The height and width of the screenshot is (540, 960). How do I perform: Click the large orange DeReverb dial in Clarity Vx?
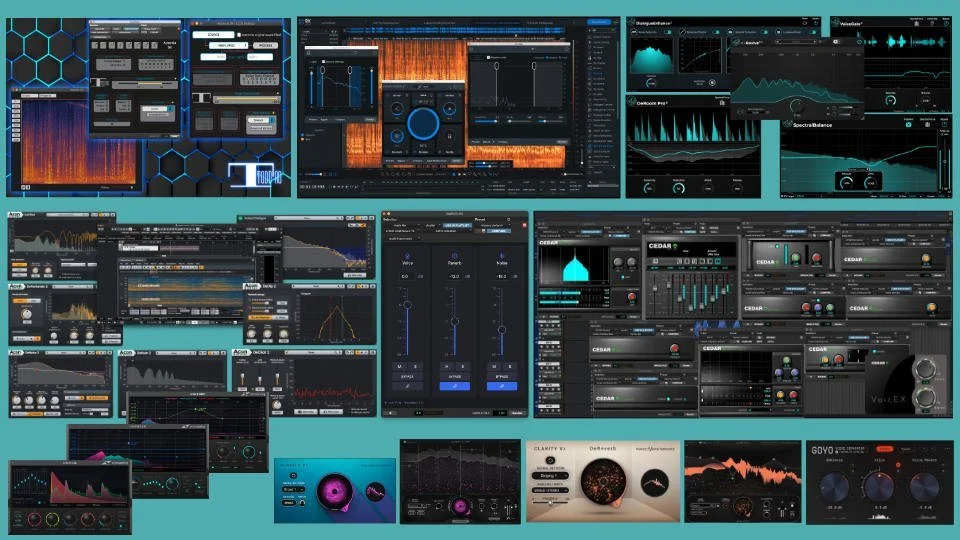pos(604,482)
